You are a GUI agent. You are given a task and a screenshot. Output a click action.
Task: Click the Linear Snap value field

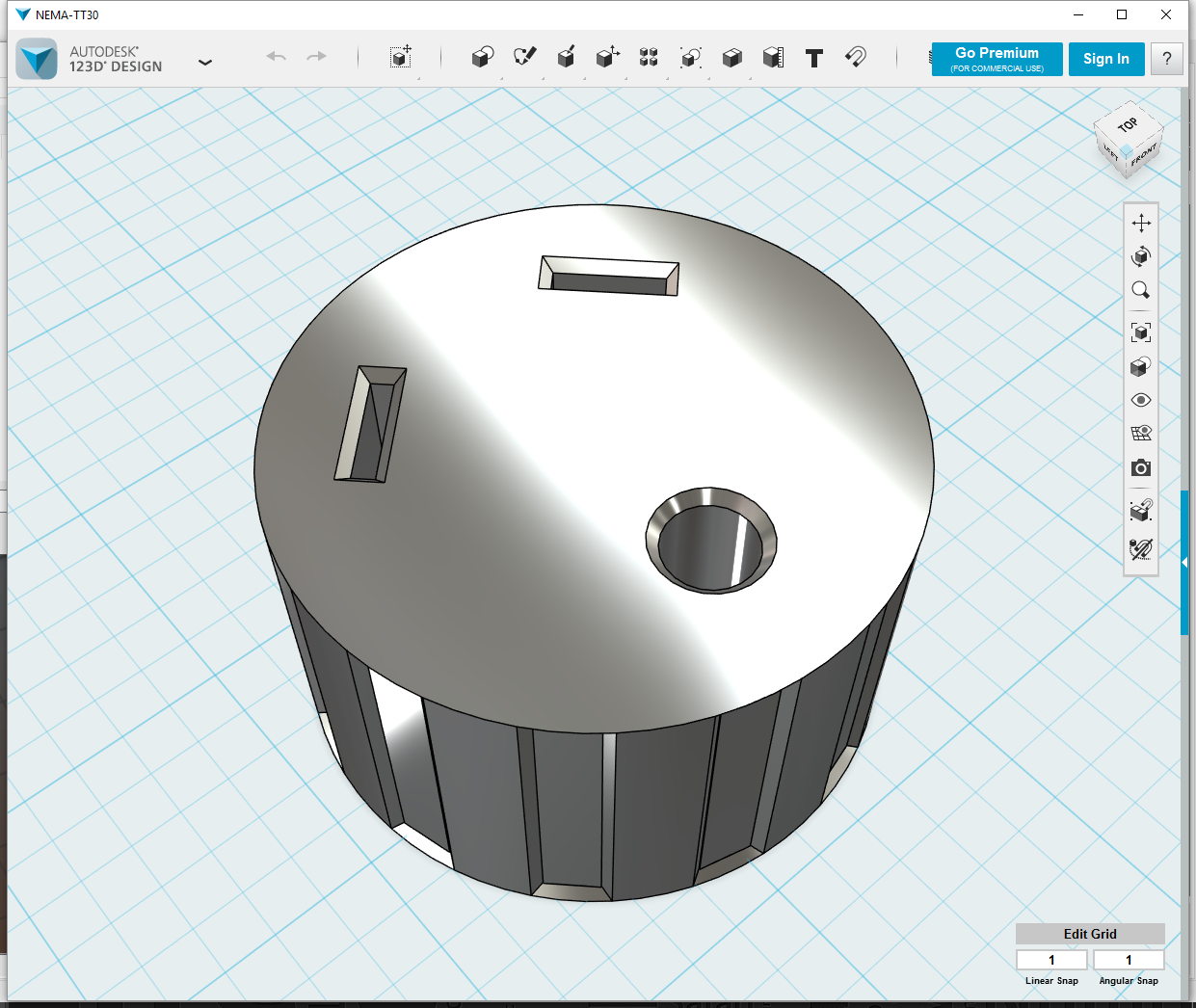pyautogui.click(x=1051, y=960)
